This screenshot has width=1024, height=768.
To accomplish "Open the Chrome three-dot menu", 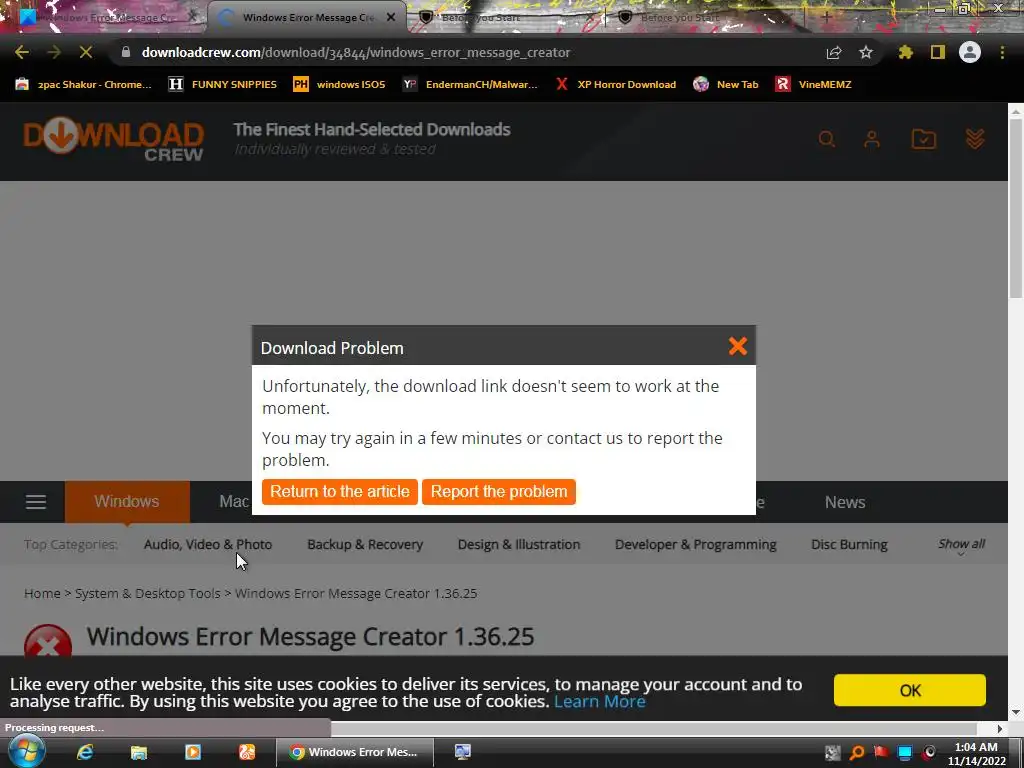I will point(1002,52).
